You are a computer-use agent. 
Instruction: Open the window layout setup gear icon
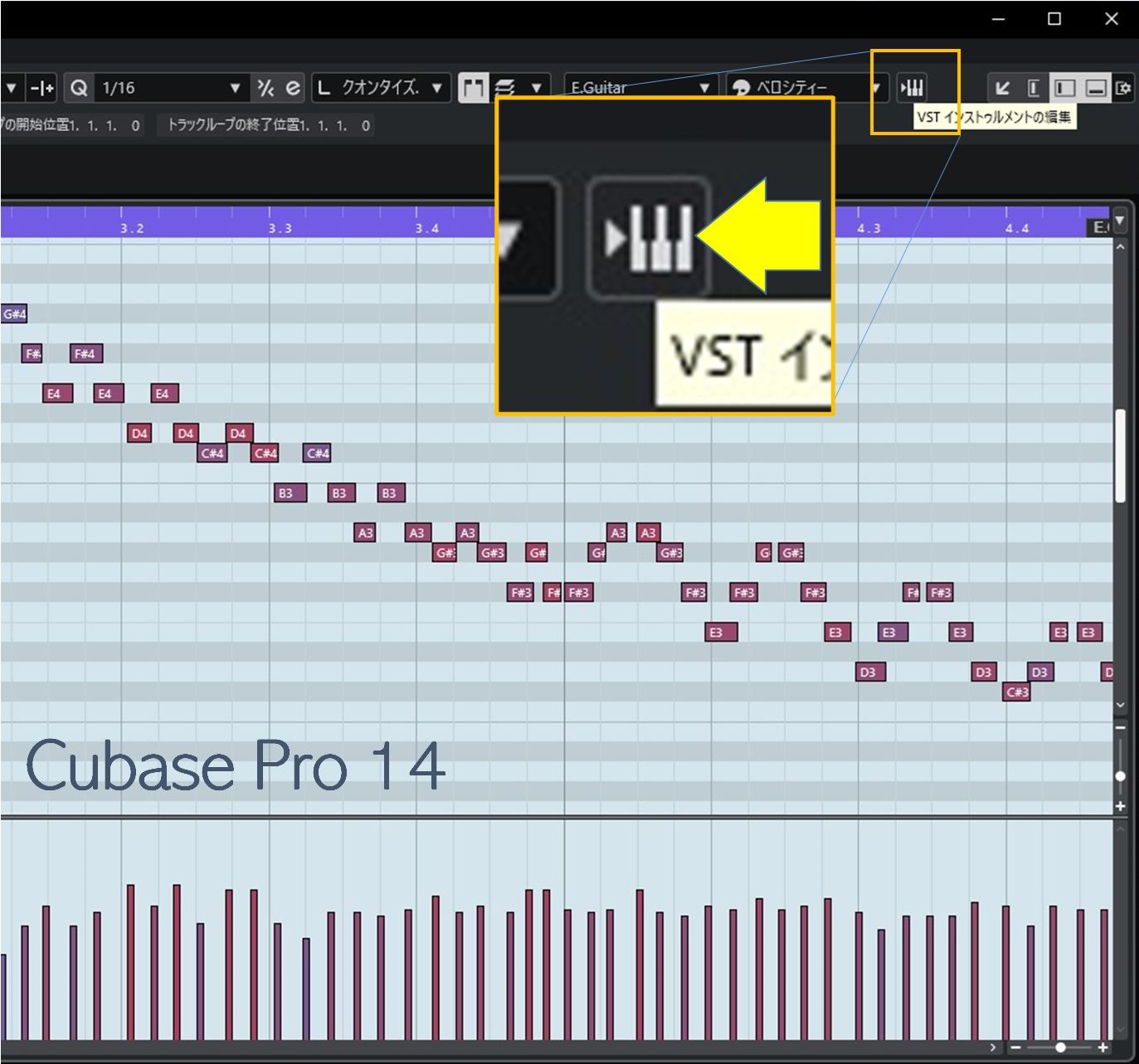[1123, 88]
